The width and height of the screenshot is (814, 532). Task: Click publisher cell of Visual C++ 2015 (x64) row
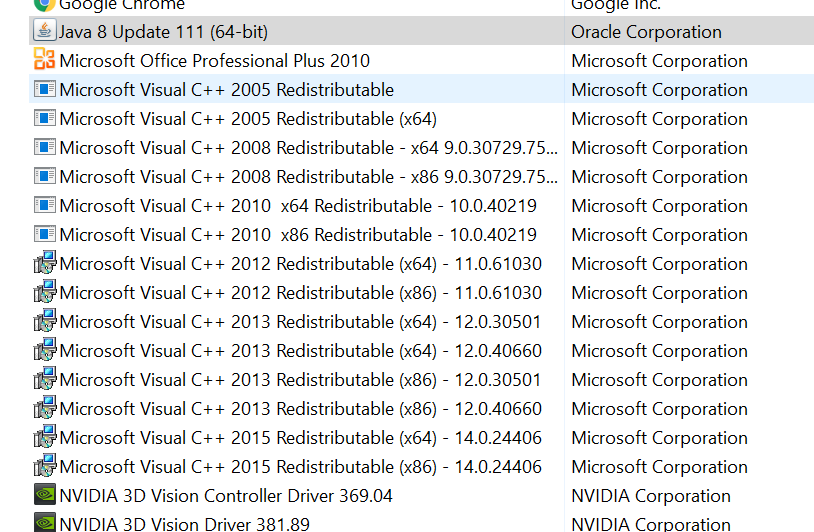pos(659,439)
